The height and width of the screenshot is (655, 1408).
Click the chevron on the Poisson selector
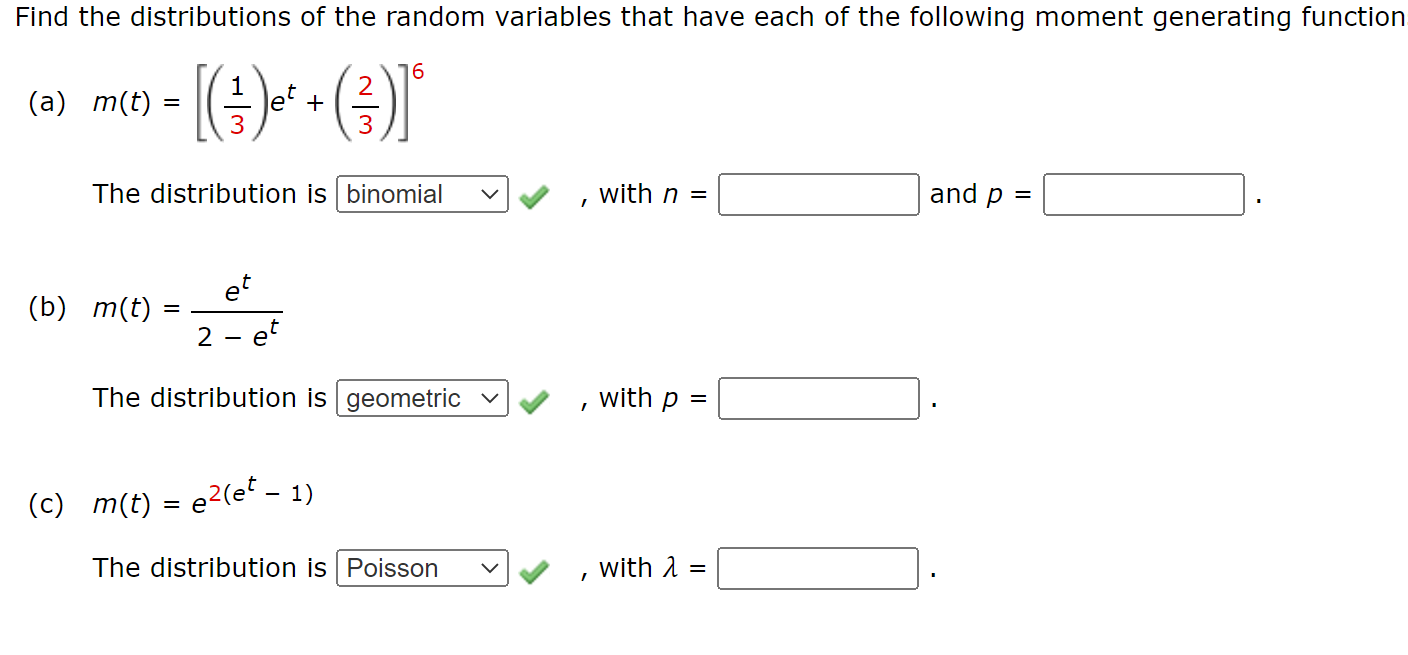490,568
